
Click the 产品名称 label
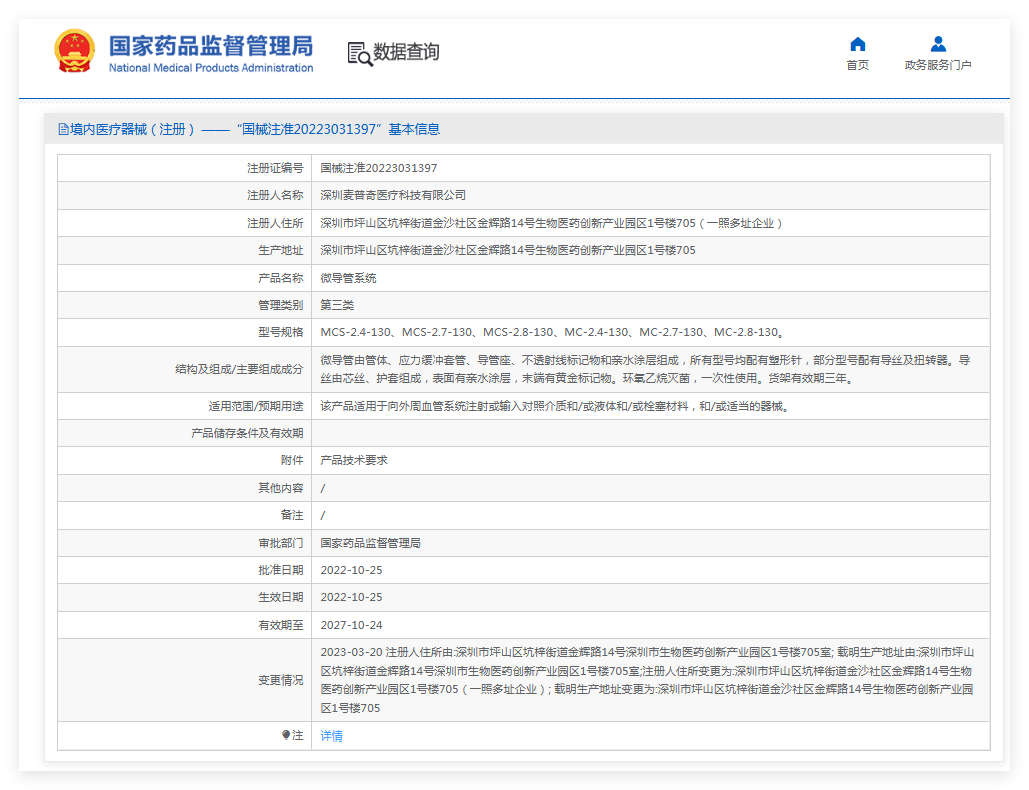click(x=281, y=278)
